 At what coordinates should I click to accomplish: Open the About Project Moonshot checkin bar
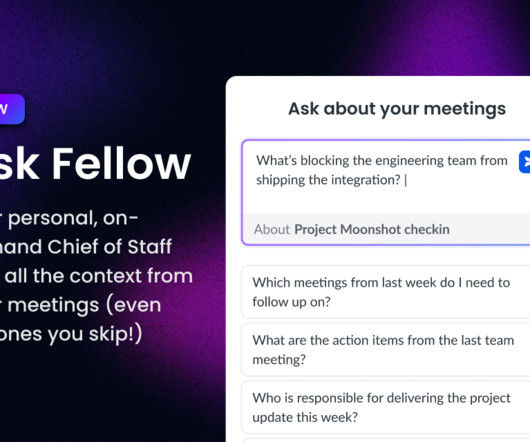point(386,229)
